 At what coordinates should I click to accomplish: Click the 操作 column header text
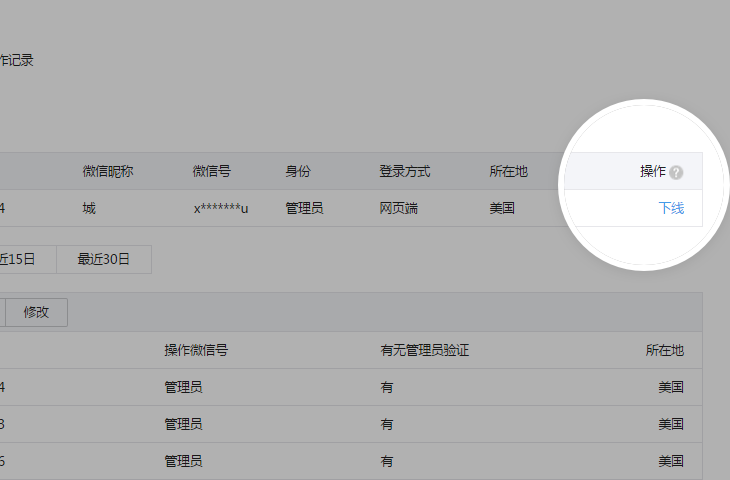(x=652, y=171)
